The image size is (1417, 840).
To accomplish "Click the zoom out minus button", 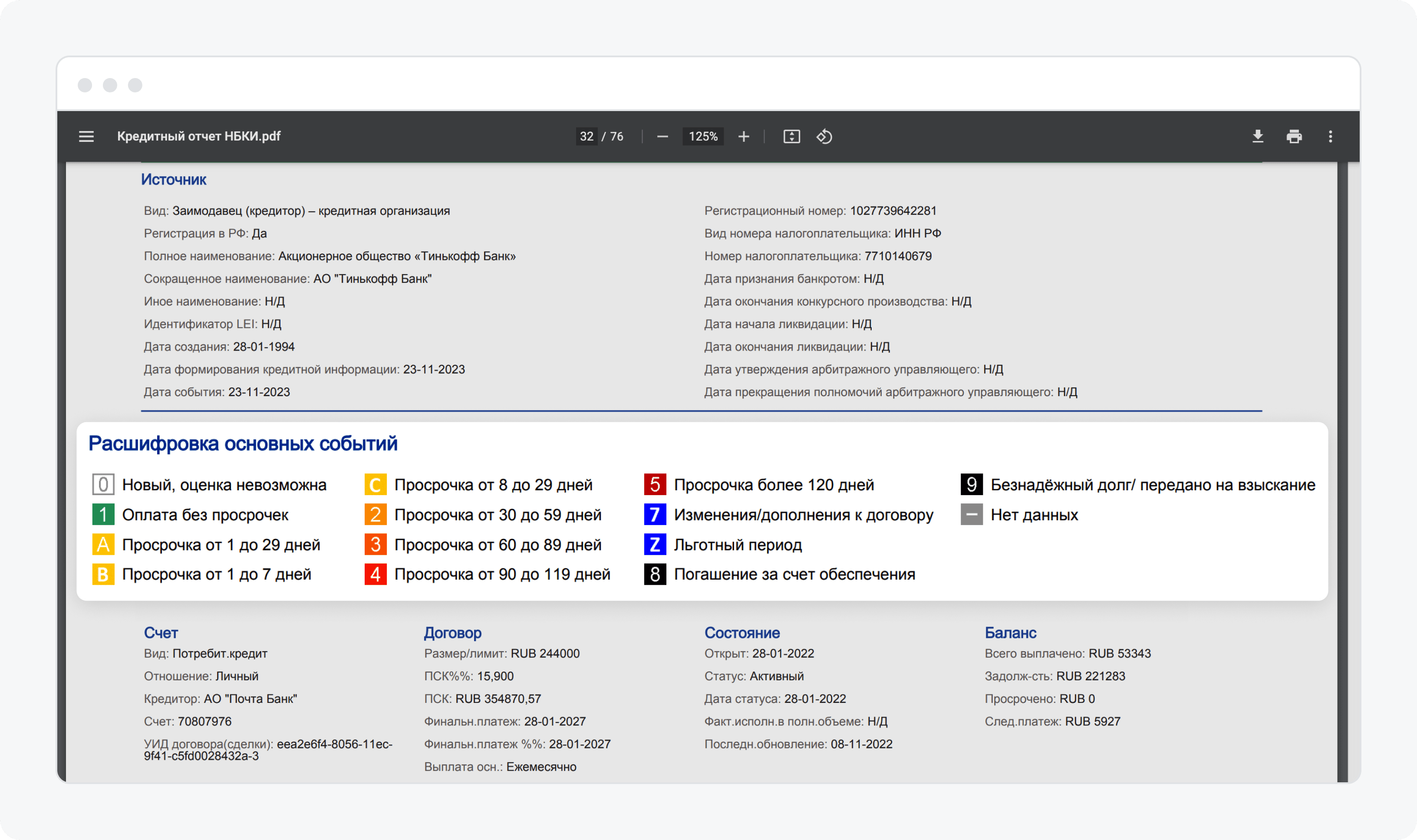I will pyautogui.click(x=662, y=136).
